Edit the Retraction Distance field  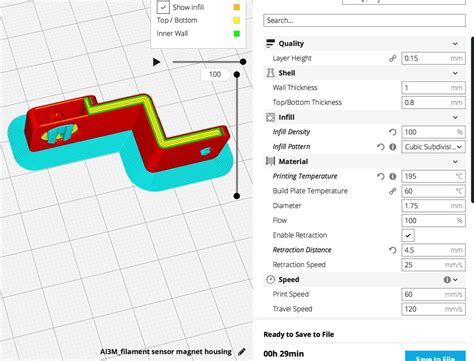pyautogui.click(x=433, y=250)
